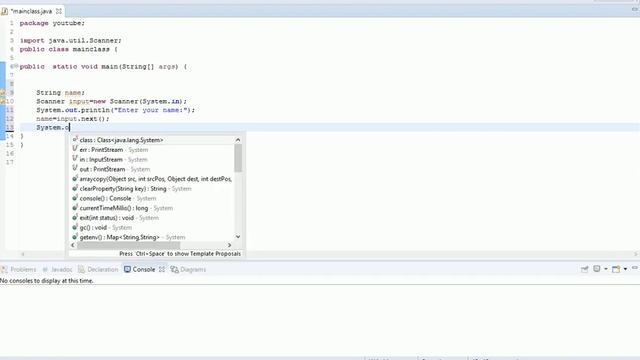Click the down arrow of the proposal scrollbar
Image resolution: width=640 pixels, height=360 pixels.
click(x=238, y=236)
